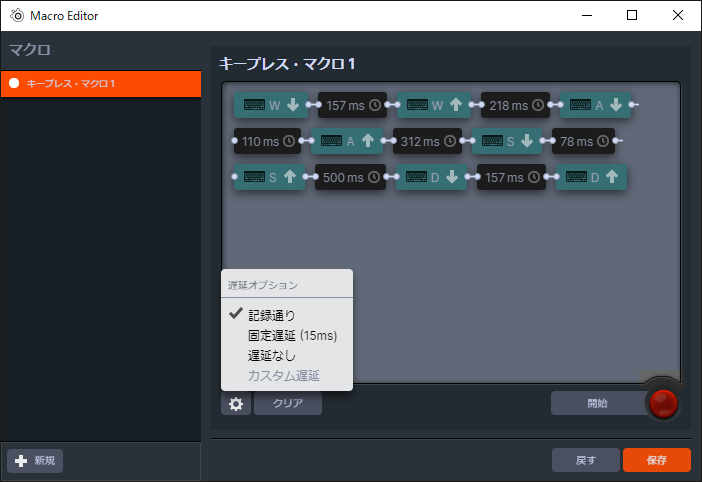Click the 開始 button

[597, 403]
